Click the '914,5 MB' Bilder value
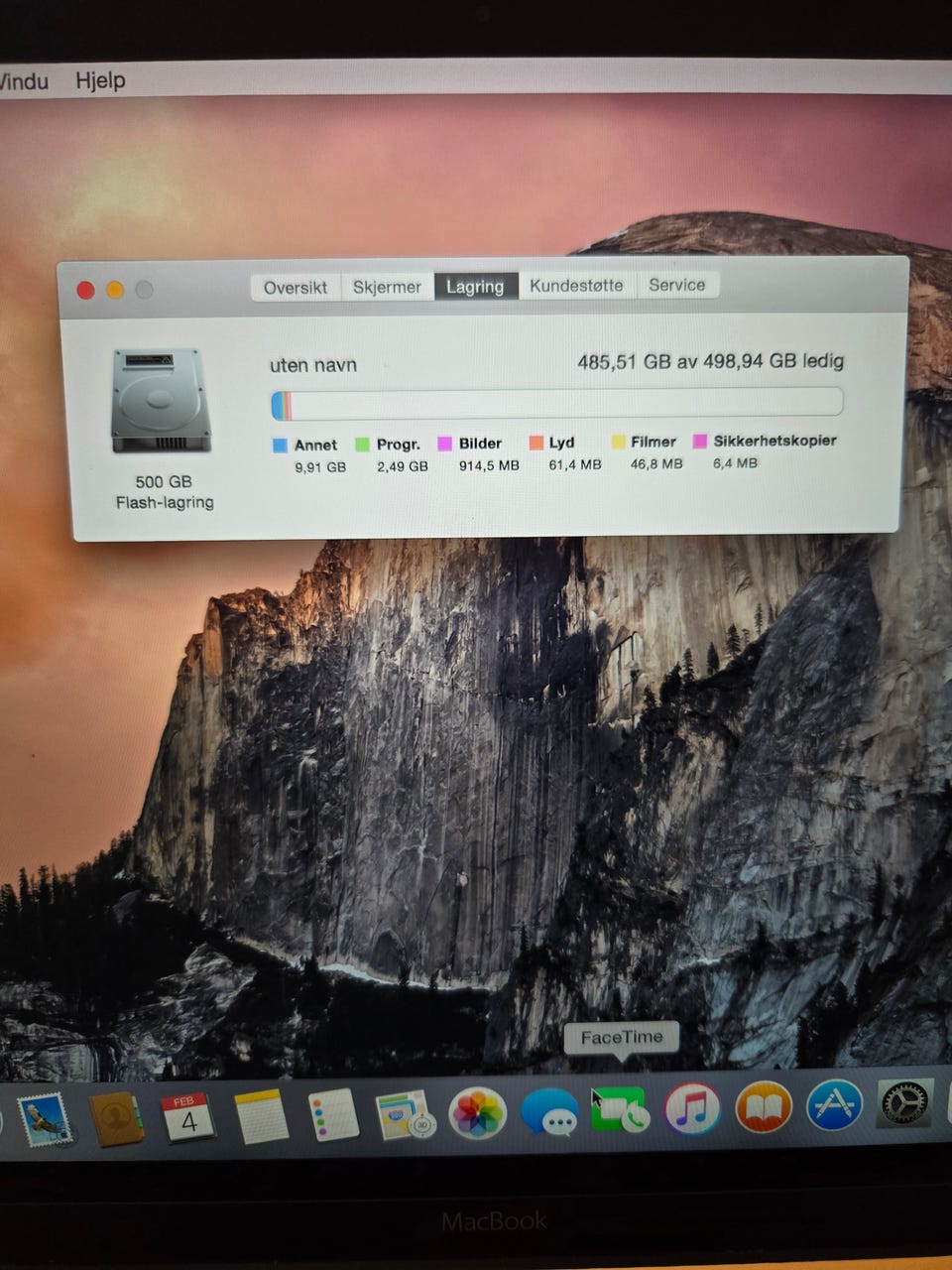952x1270 pixels. pyautogui.click(x=489, y=464)
